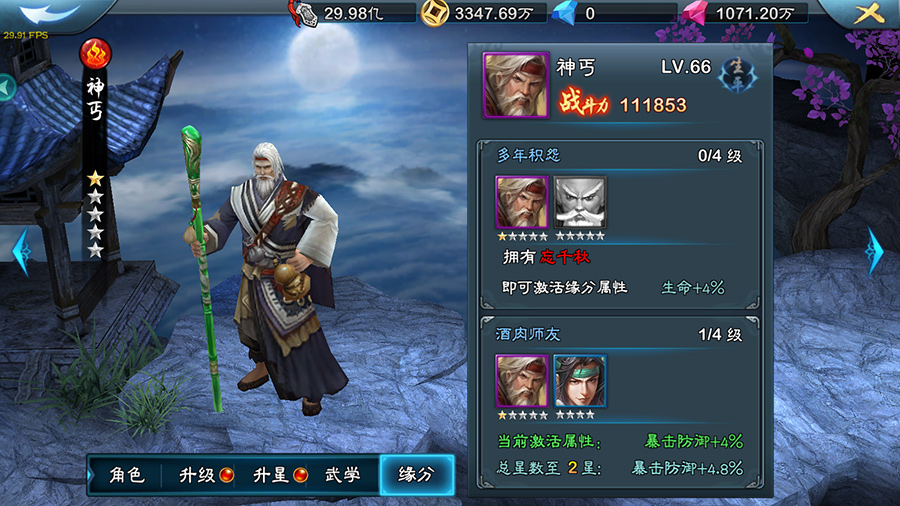Click the 神丐 portrait beside LV.66
Screen dimensions: 900x506
[516, 85]
